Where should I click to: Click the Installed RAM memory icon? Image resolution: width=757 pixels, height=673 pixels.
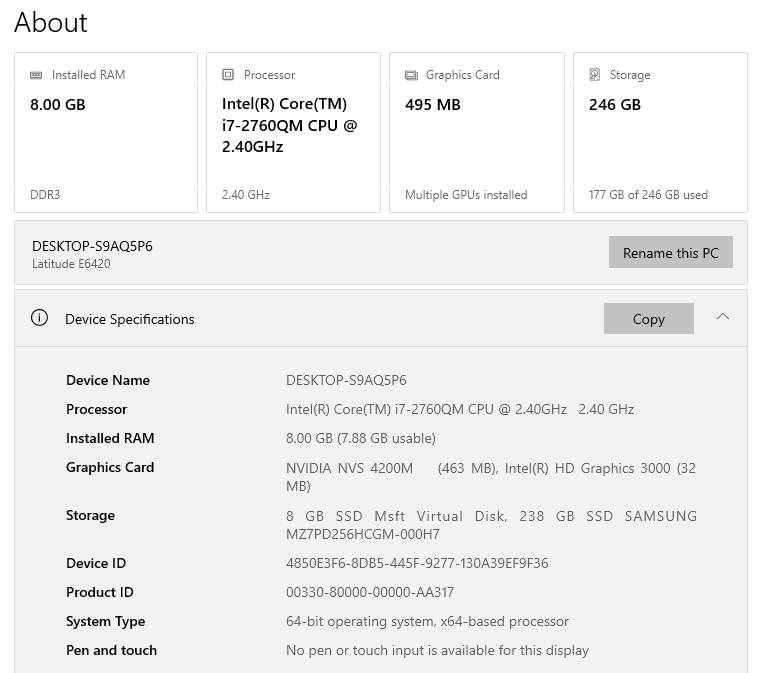37,75
